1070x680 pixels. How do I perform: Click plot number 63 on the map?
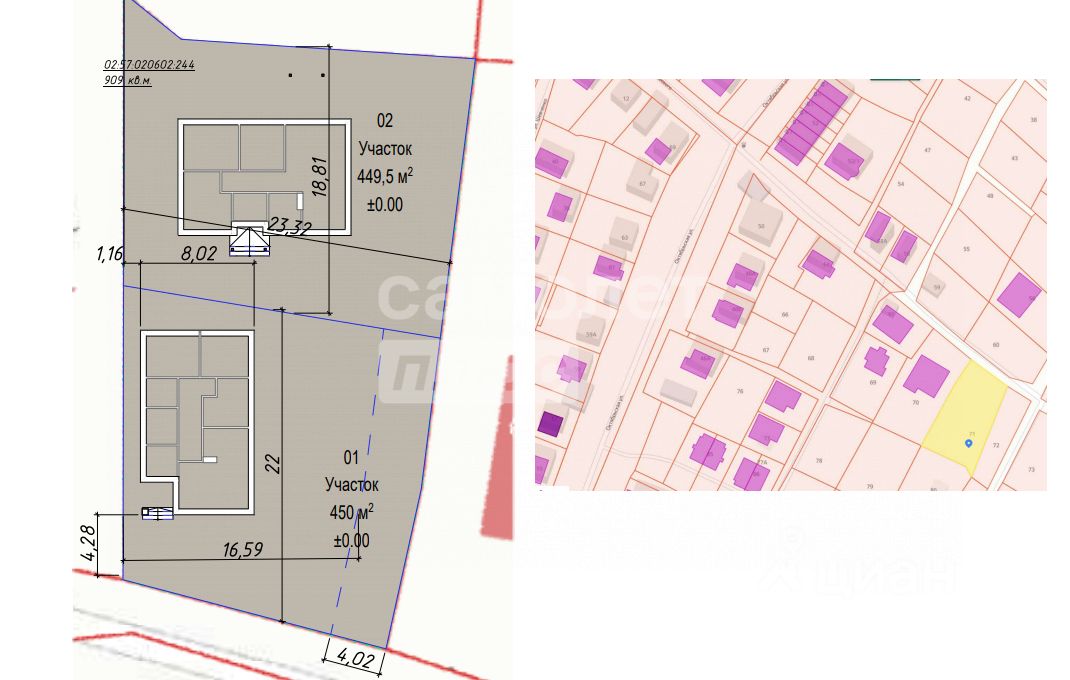coord(624,238)
